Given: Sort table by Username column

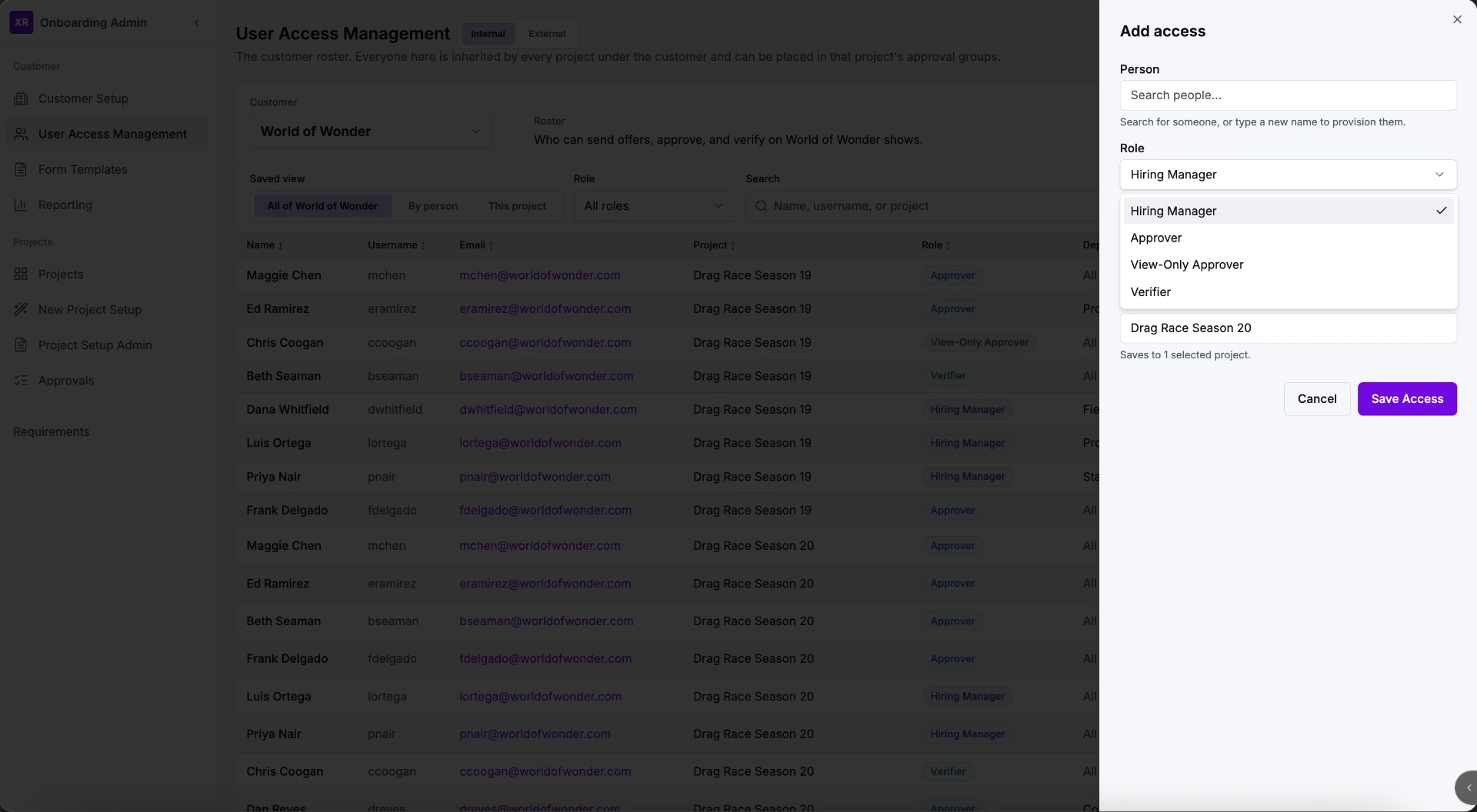Looking at the screenshot, I should (x=397, y=245).
